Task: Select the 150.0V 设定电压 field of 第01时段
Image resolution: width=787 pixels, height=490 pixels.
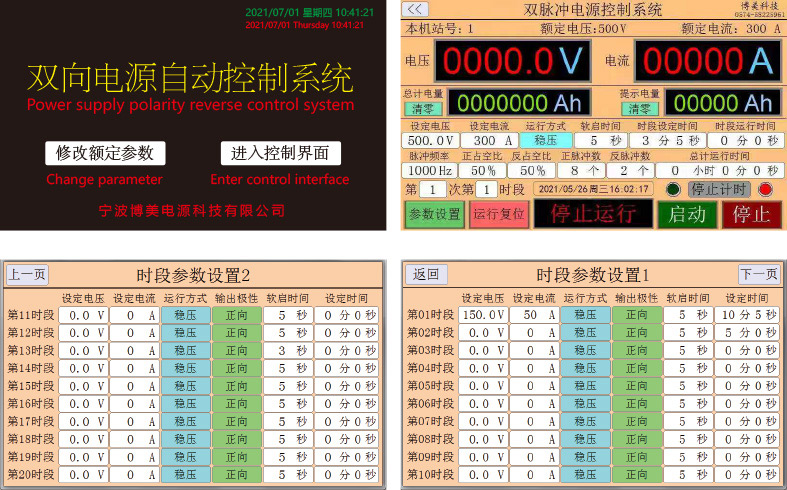Action: pyautogui.click(x=484, y=315)
